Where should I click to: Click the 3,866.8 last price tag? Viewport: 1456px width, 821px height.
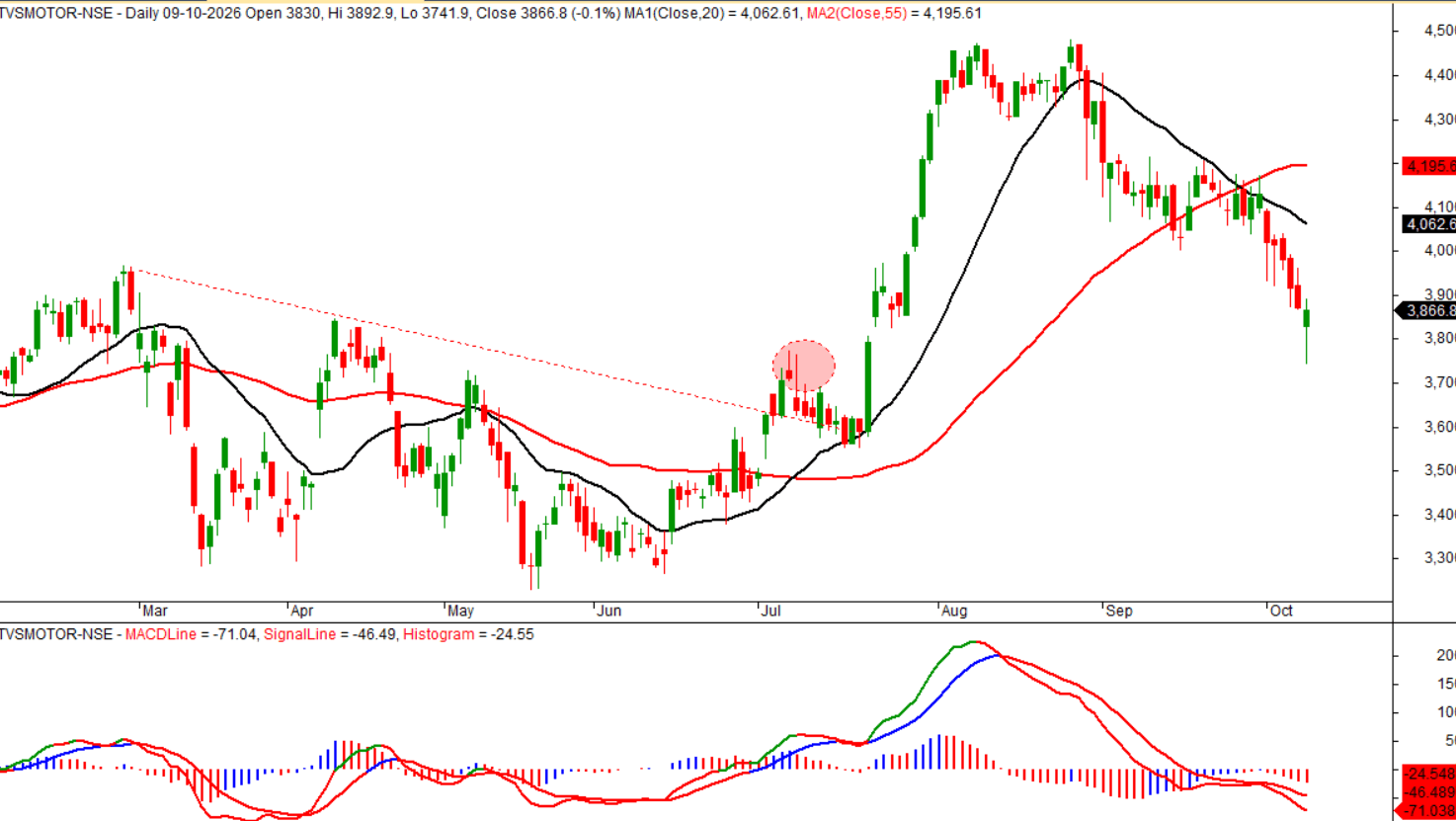[x=1426, y=310]
